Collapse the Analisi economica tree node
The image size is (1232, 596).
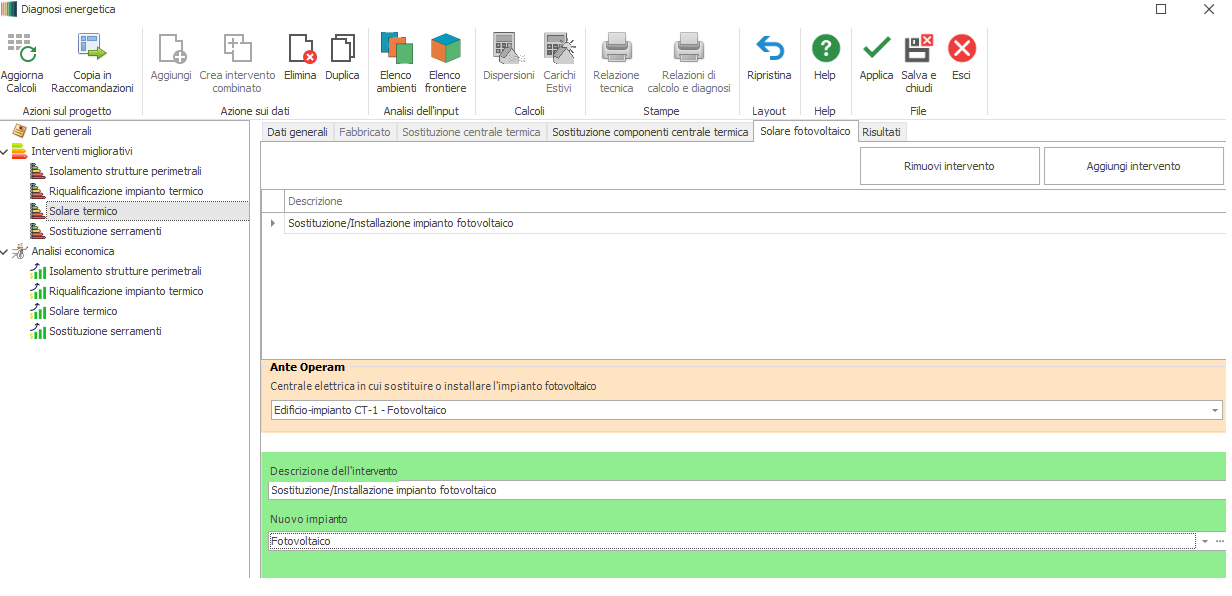(5, 252)
